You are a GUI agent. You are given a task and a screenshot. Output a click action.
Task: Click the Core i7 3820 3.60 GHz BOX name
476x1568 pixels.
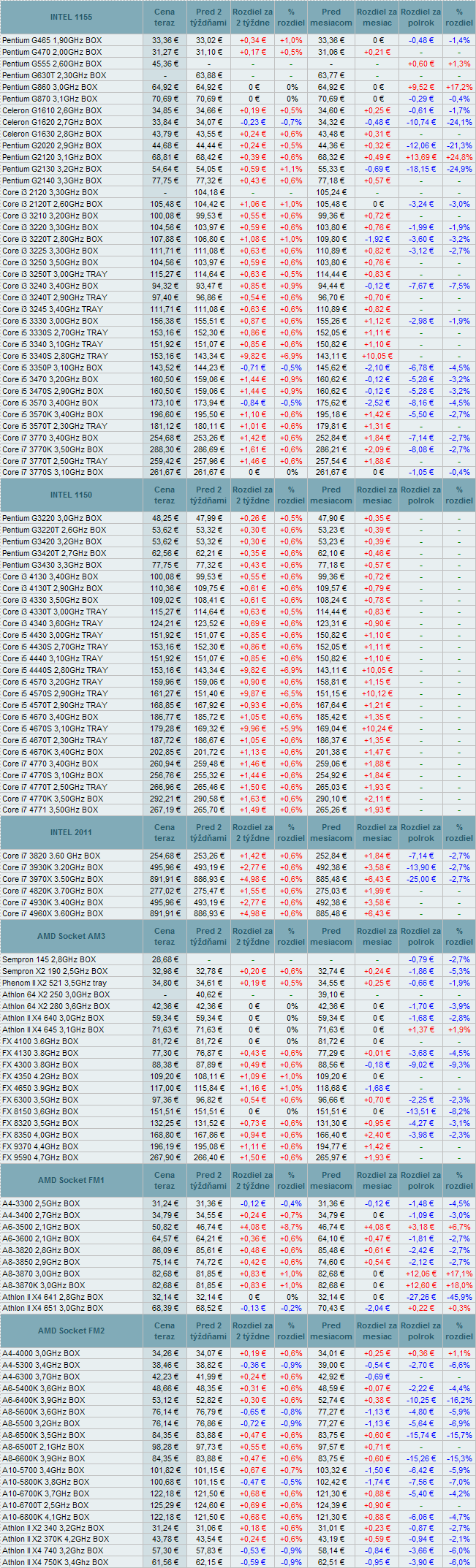(x=52, y=856)
